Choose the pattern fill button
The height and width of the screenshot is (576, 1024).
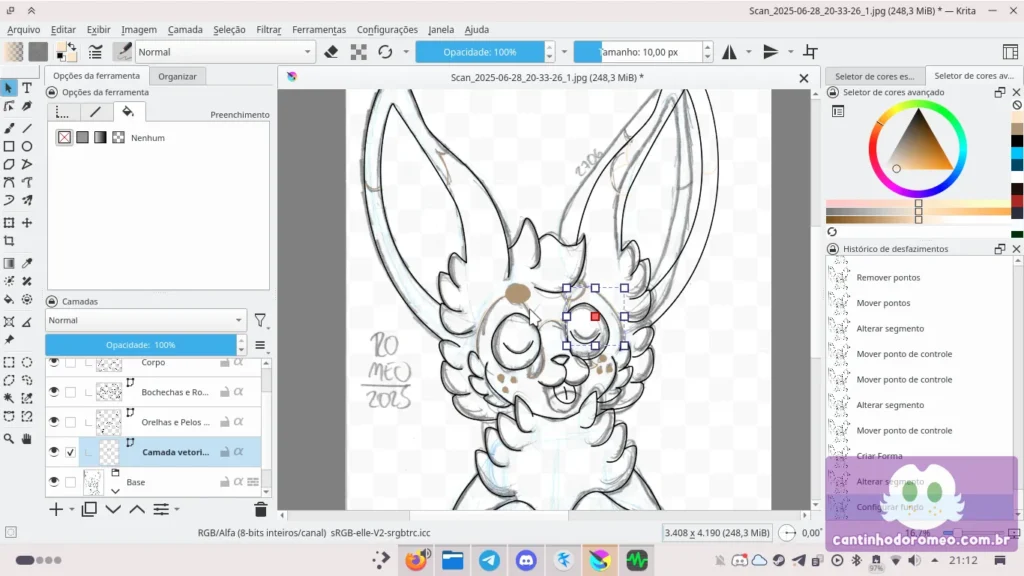coord(118,138)
